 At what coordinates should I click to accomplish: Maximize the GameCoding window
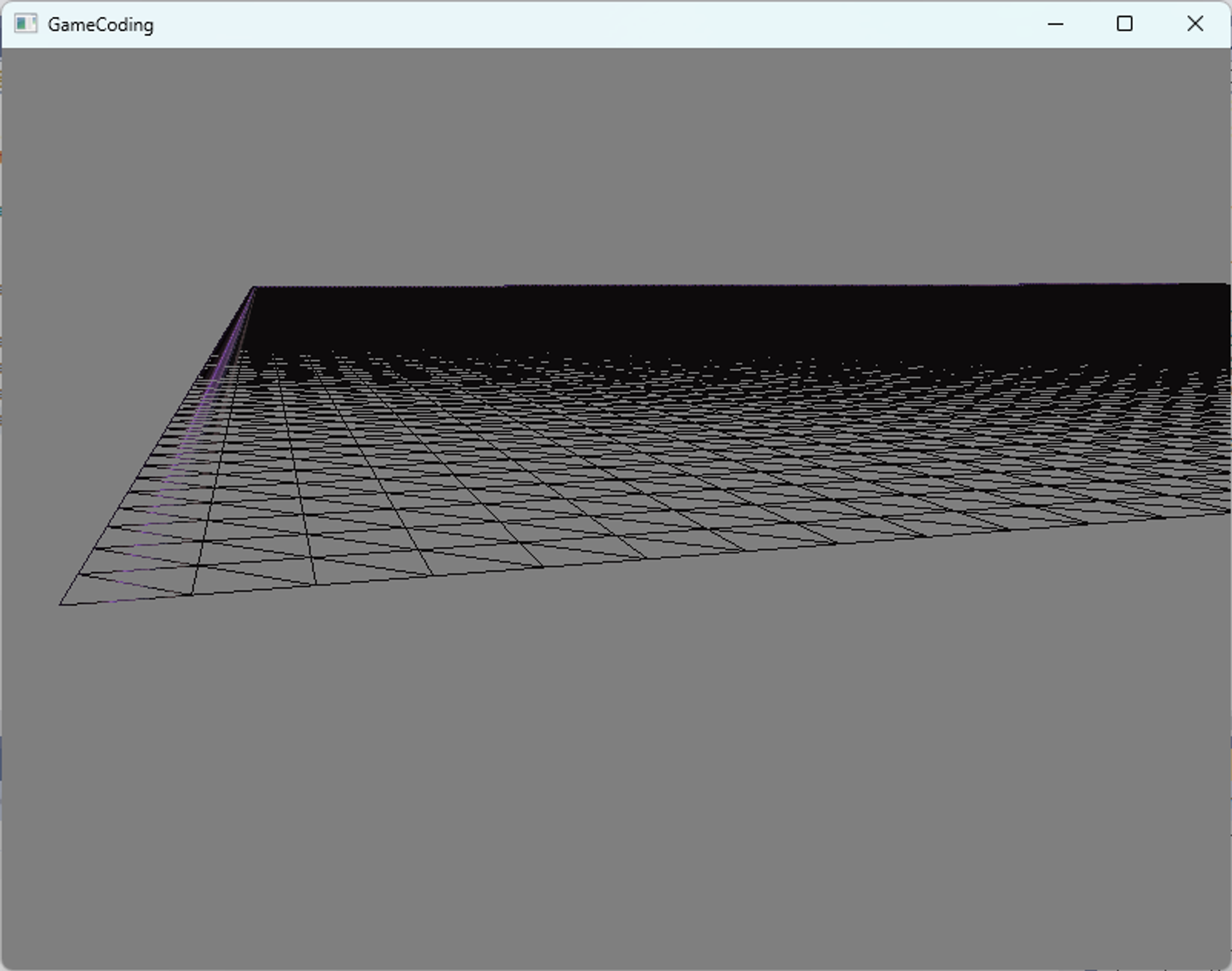point(1124,24)
